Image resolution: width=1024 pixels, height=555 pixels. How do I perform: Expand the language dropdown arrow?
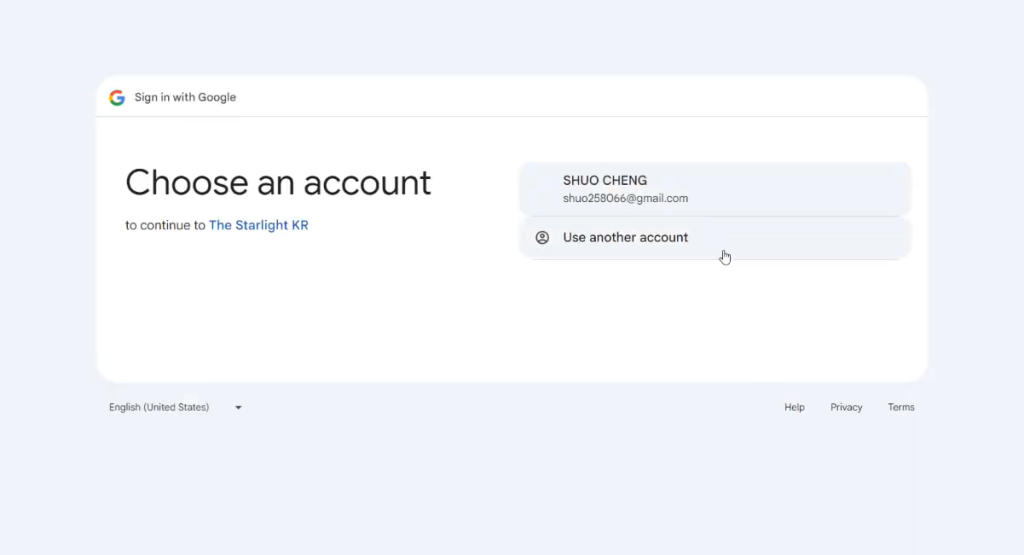click(x=238, y=408)
